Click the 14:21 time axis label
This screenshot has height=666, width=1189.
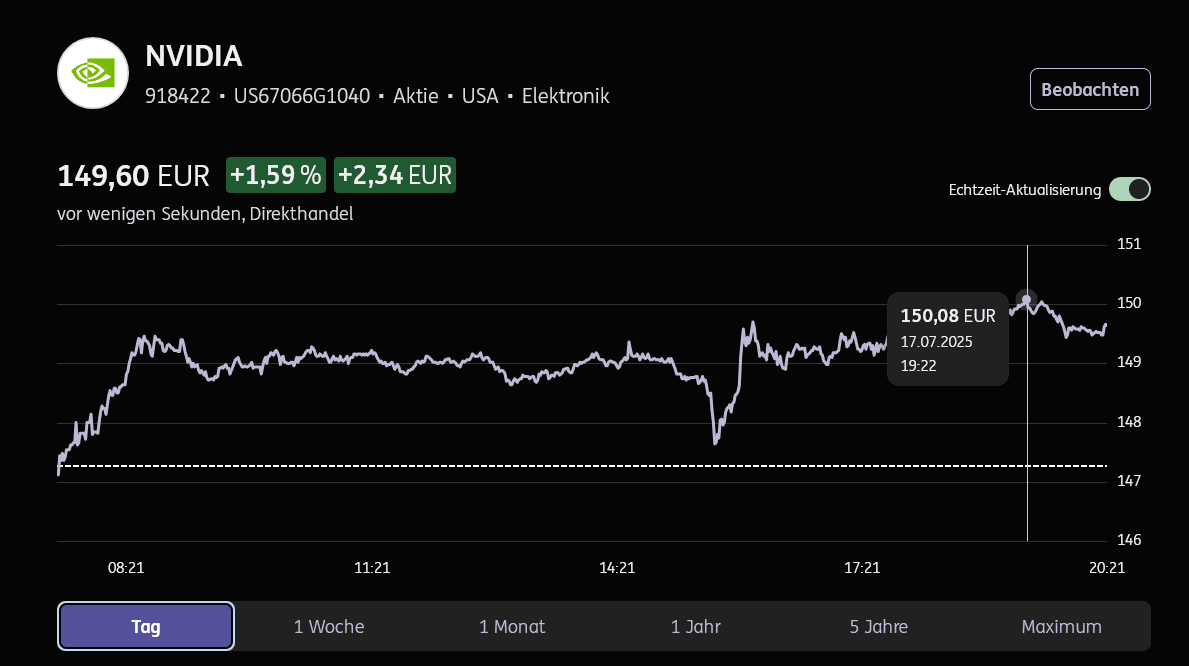coord(616,567)
